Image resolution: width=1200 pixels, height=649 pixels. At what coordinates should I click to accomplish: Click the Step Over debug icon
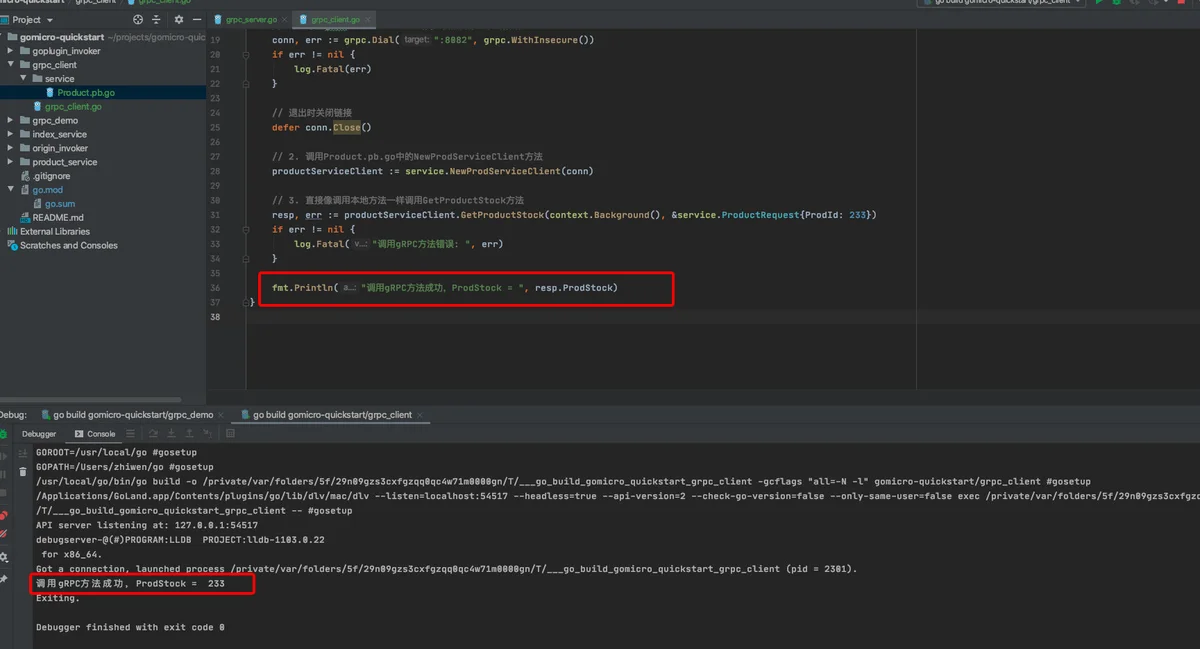(x=154, y=434)
